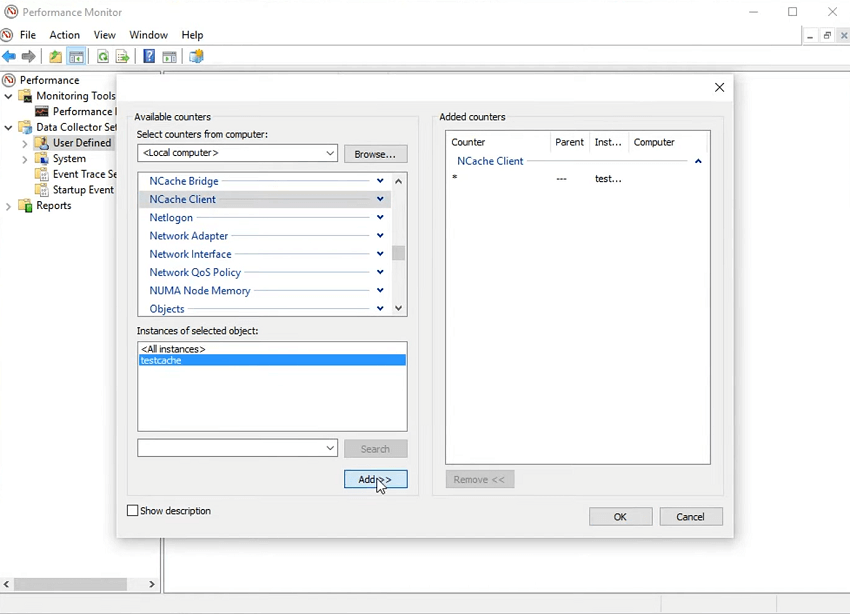
Task: Click the Inst... column header
Action: pos(609,142)
